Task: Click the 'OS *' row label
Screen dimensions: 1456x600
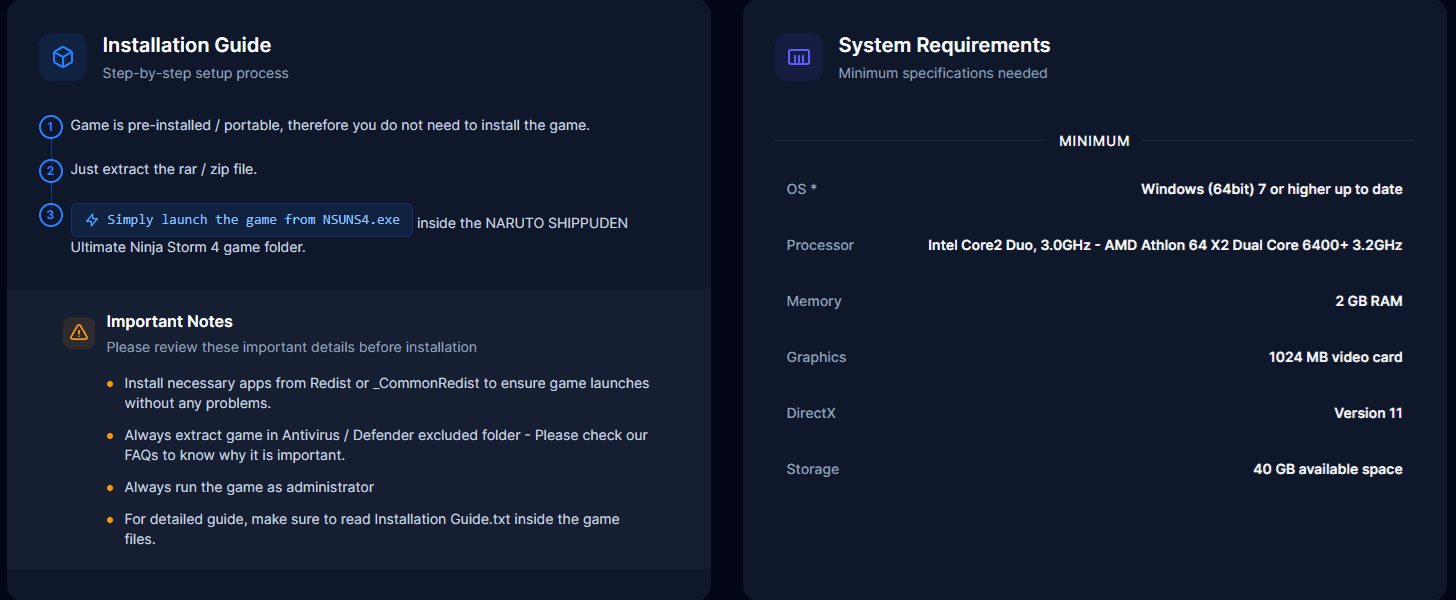Action: coord(802,189)
